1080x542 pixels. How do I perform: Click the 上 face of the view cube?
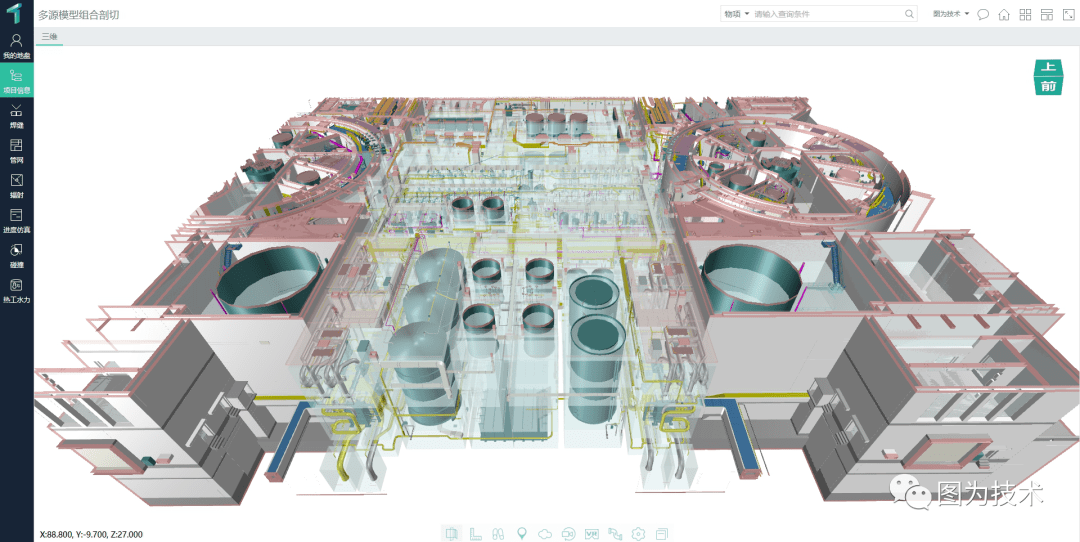(1047, 68)
